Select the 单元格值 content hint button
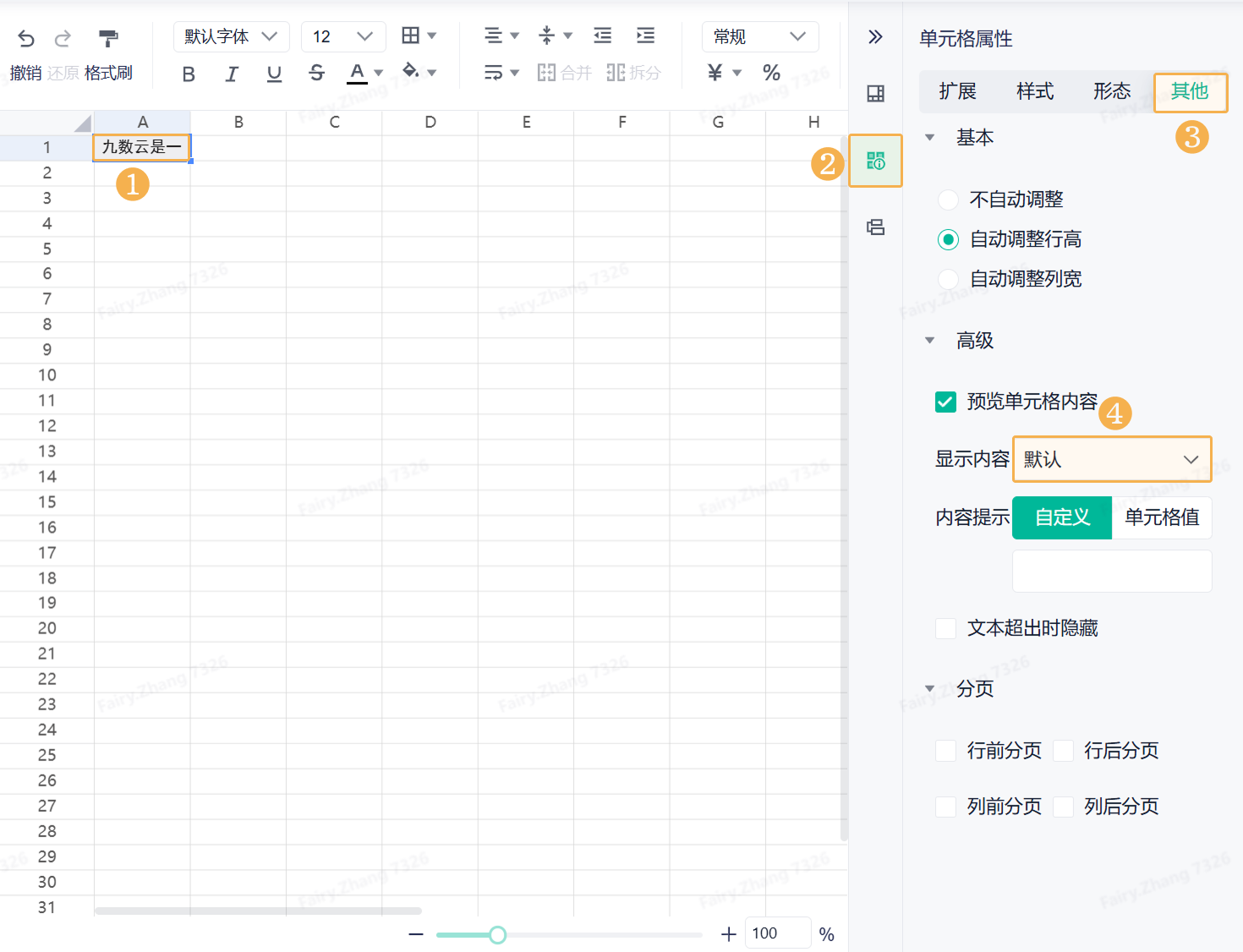Viewport: 1243px width, 952px height. (1162, 517)
